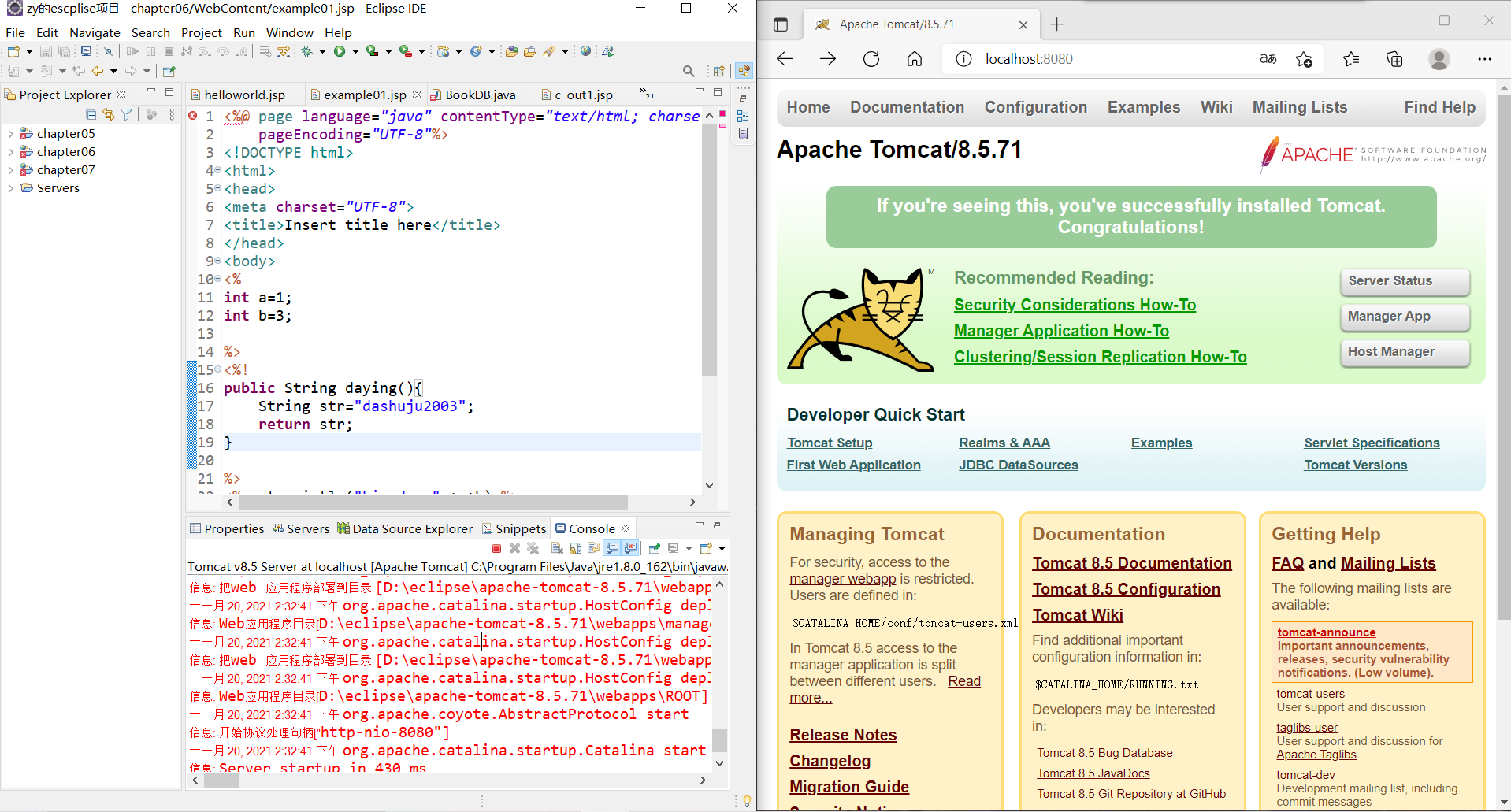This screenshot has height=812, width=1511.
Task: Open the Tomcat Setup link
Action: pyautogui.click(x=830, y=443)
